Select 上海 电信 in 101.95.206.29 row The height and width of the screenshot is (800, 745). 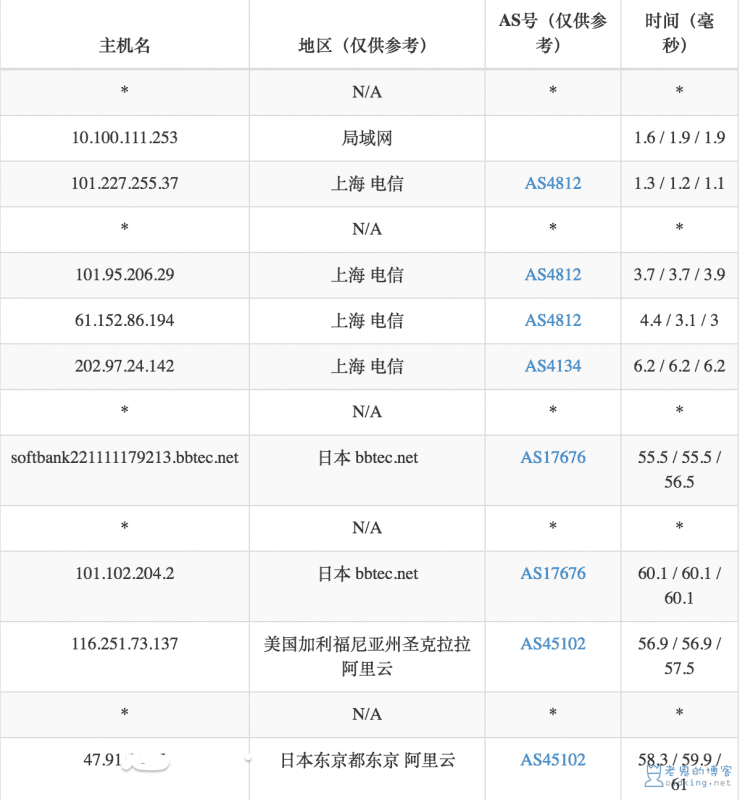coord(366,275)
